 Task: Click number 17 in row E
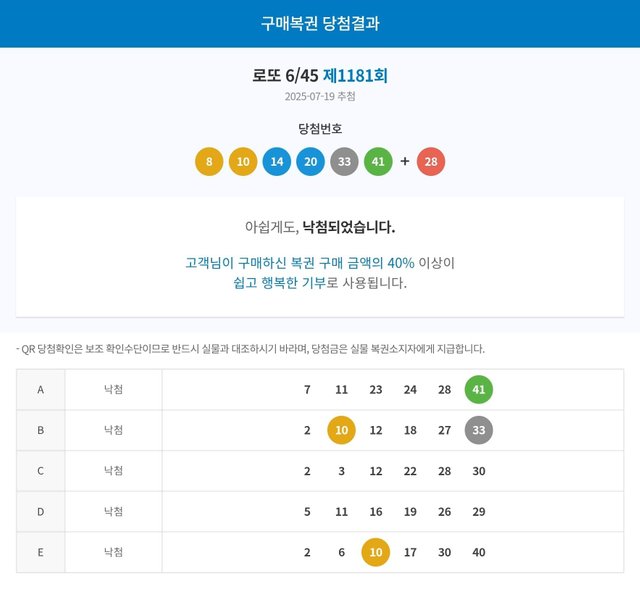tap(410, 552)
